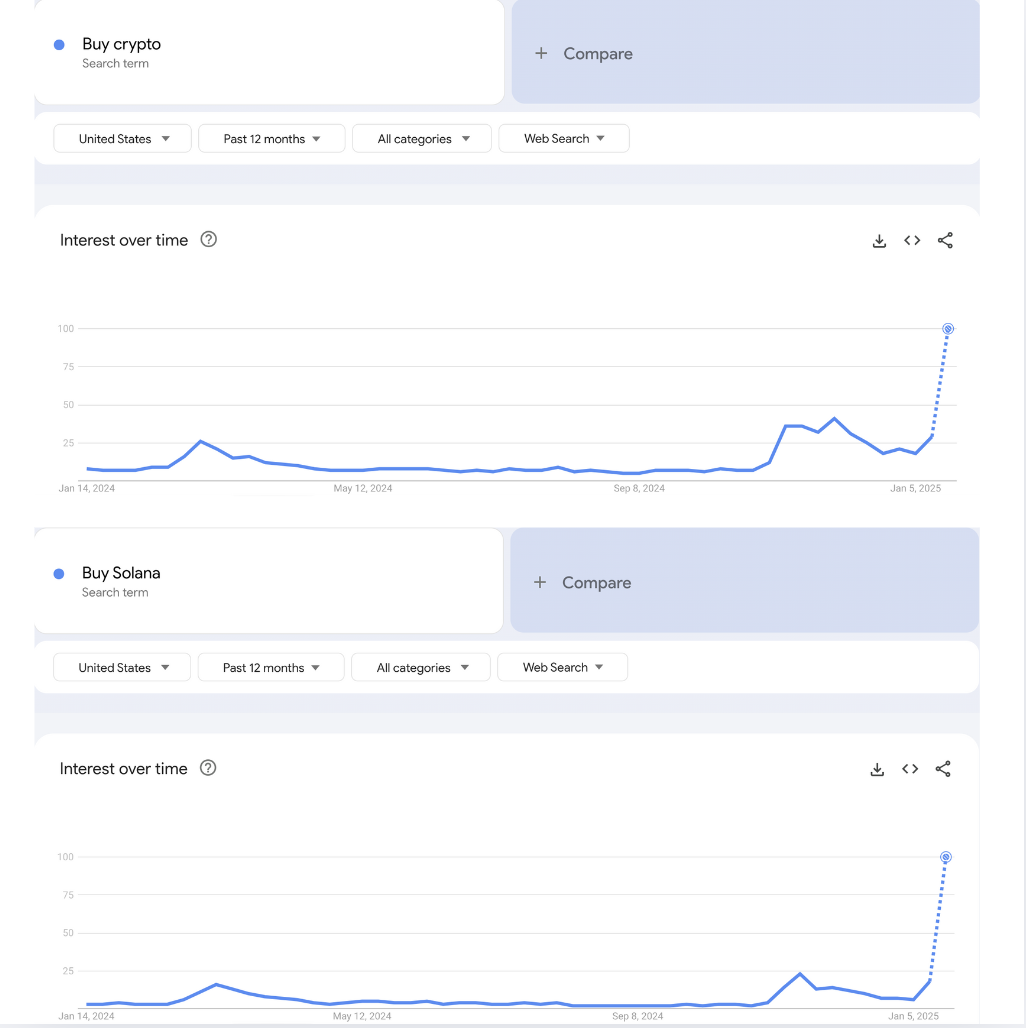
Task: Open the United States region dropdown
Action: coord(121,138)
